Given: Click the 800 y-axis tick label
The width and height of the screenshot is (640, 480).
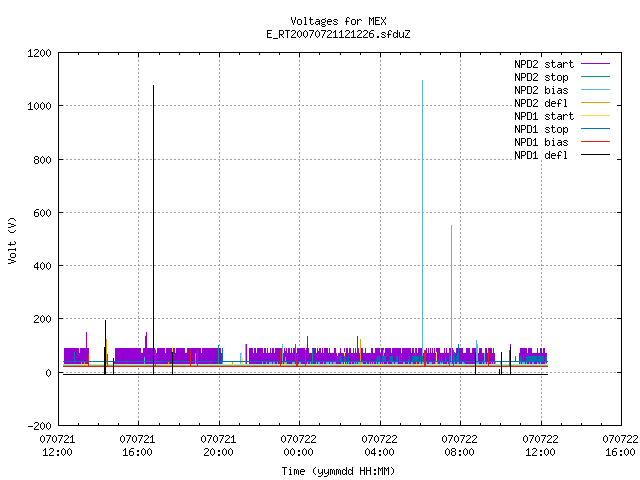Looking at the screenshot, I should tap(42, 160).
